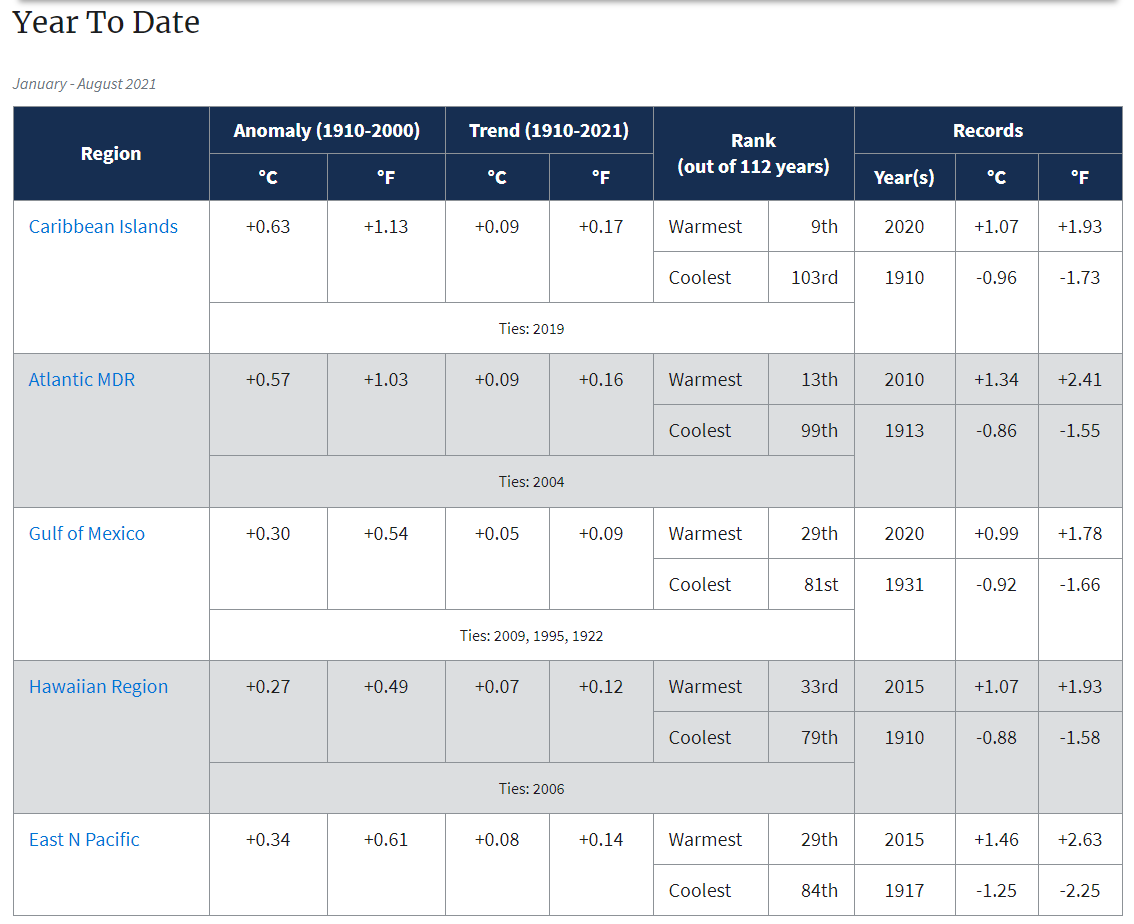
Task: Click the Year To Date heading
Action: (106, 22)
